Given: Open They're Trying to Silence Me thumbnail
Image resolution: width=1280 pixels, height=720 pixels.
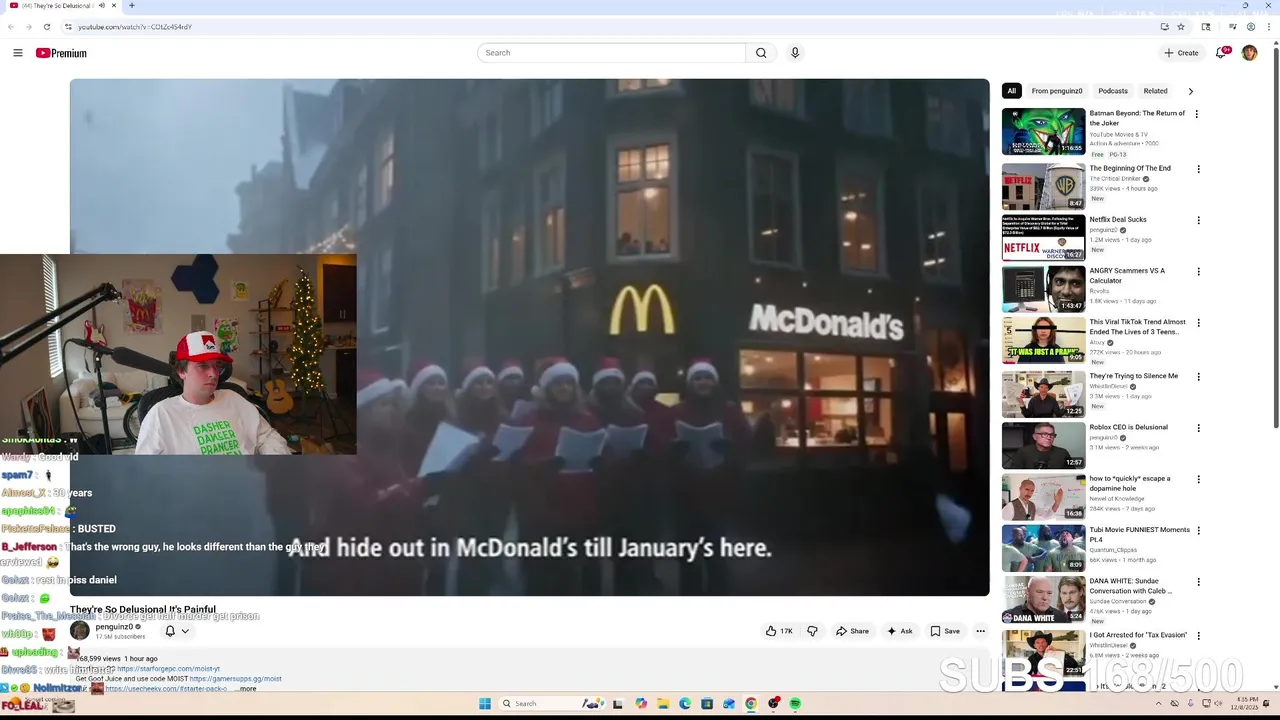Looking at the screenshot, I should click(x=1043, y=394).
